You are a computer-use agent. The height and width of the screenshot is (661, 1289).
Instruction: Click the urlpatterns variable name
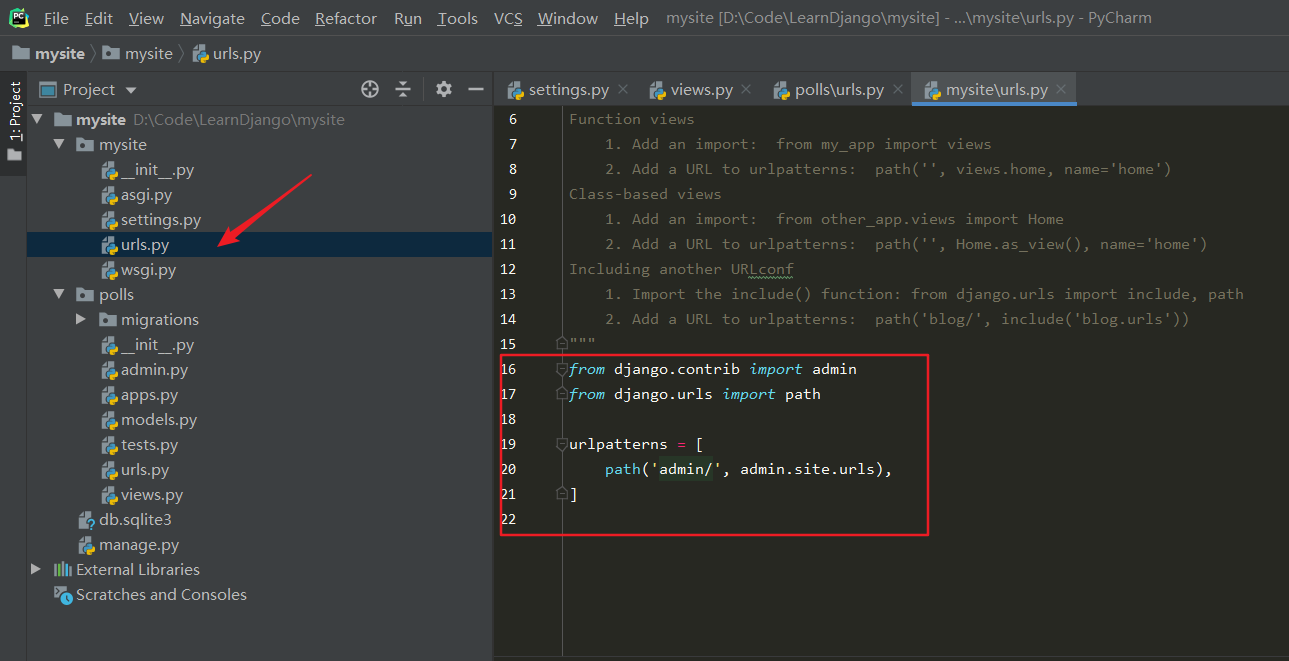pyautogui.click(x=618, y=444)
